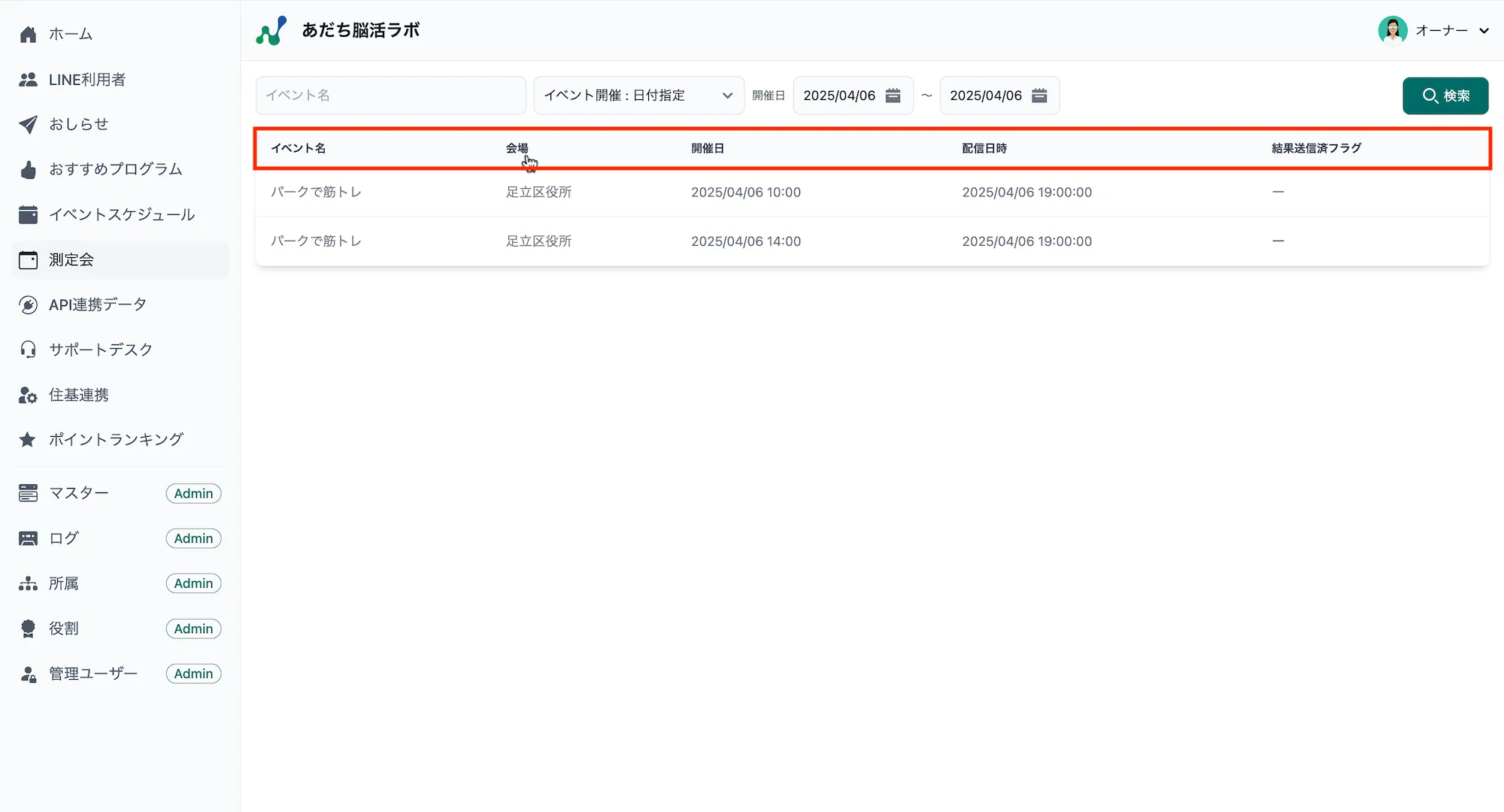Click the home icon in sidebar
This screenshot has height=812, width=1504.
click(28, 34)
